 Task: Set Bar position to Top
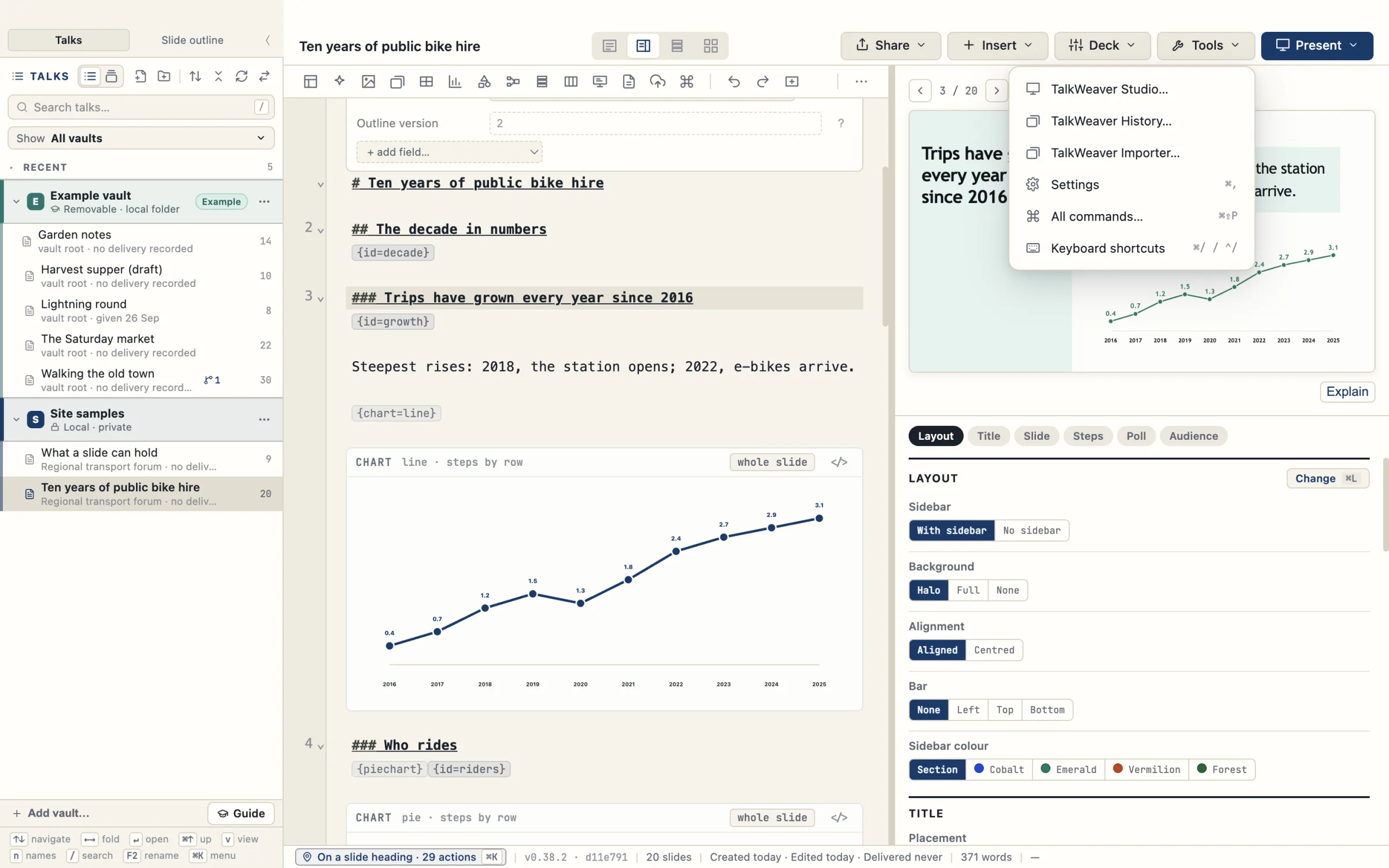click(x=1005, y=710)
